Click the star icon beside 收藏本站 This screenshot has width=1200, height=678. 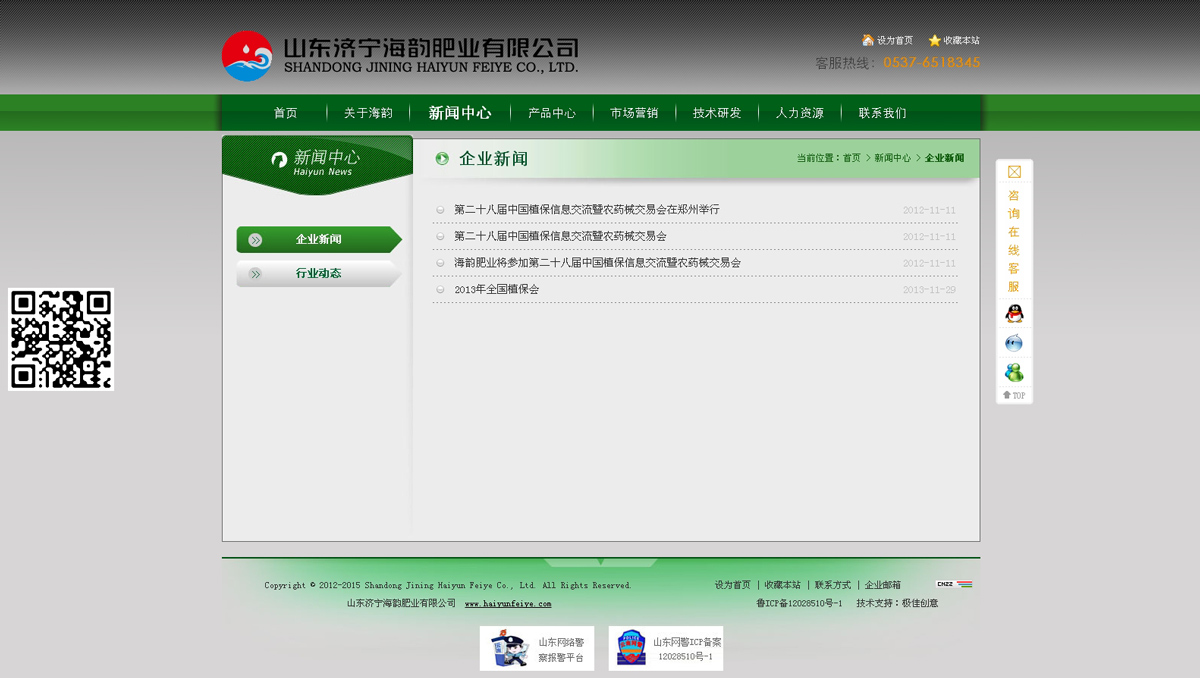934,40
